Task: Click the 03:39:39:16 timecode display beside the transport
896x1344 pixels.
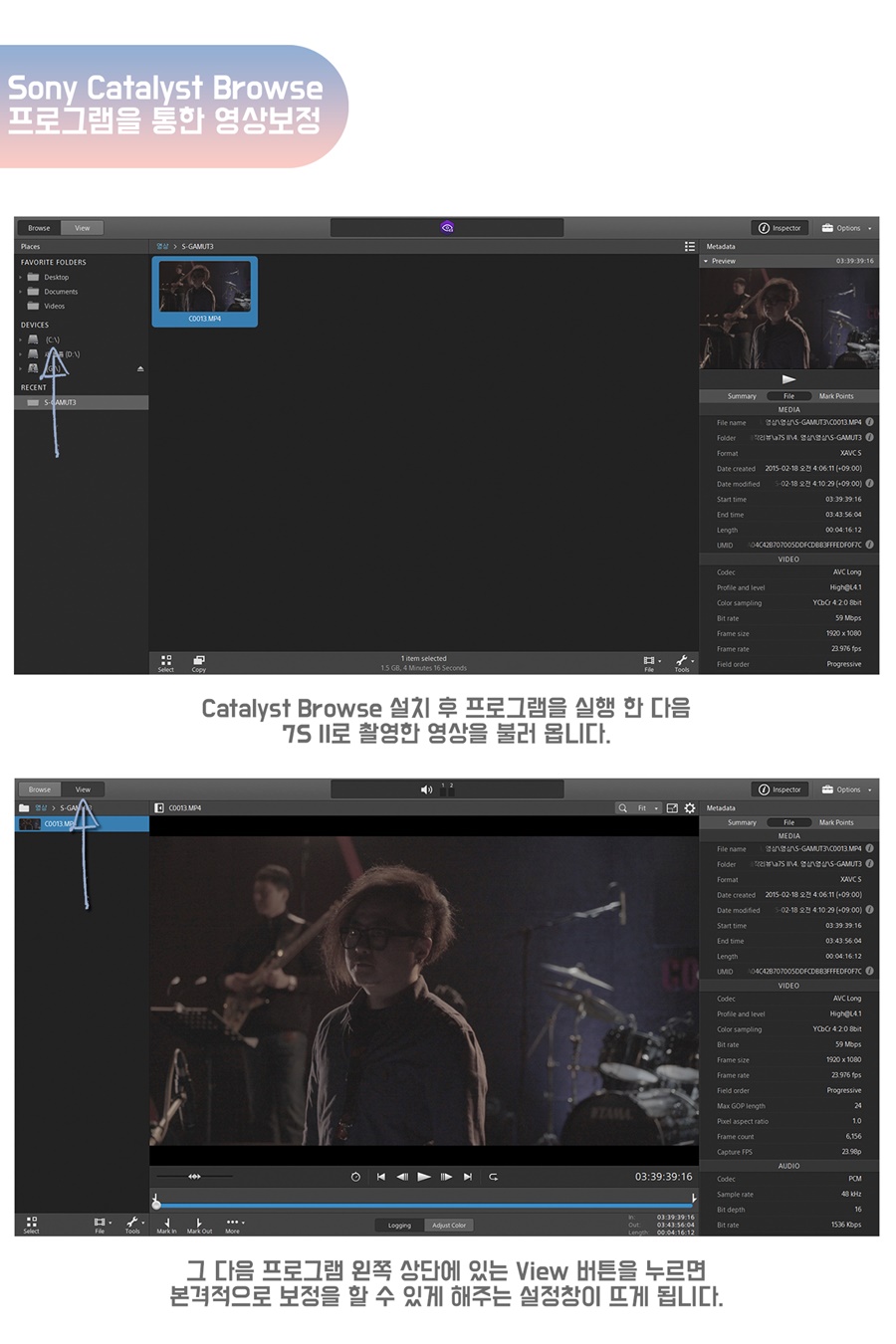Action: [663, 1177]
